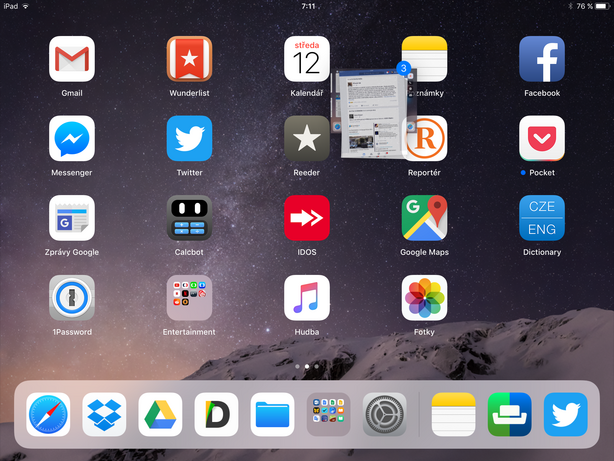The width and height of the screenshot is (614, 461).
Task: Open Kalendář calendar app
Action: (x=307, y=59)
